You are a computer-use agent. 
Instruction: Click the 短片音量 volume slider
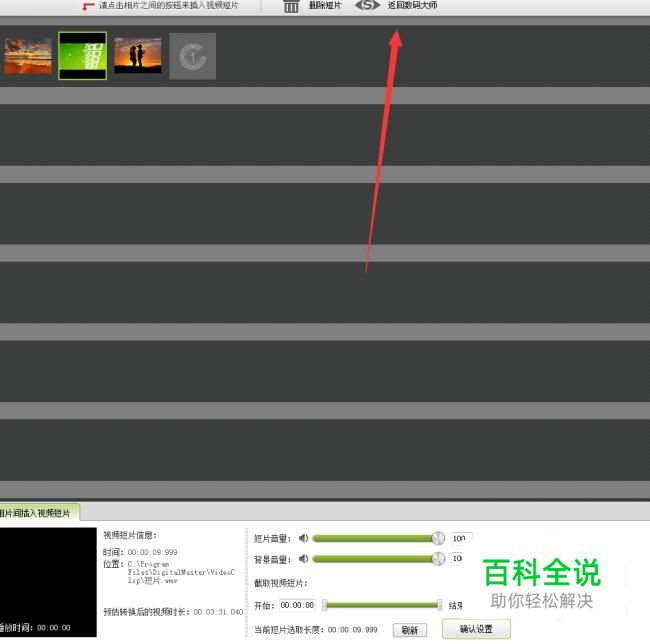378,538
